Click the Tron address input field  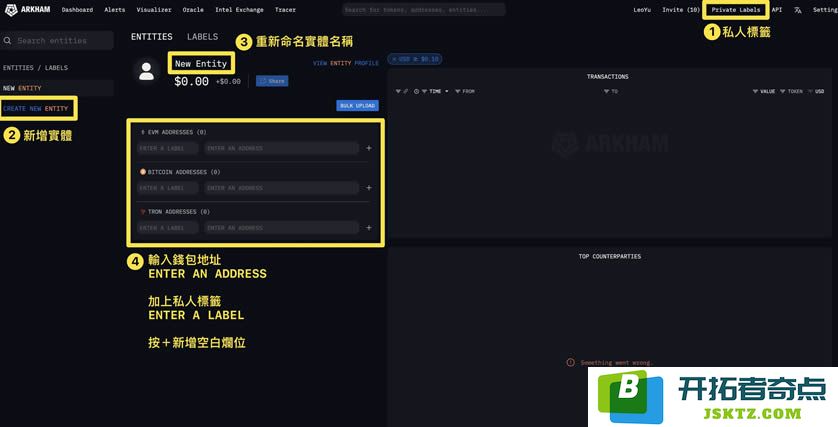[282, 228]
